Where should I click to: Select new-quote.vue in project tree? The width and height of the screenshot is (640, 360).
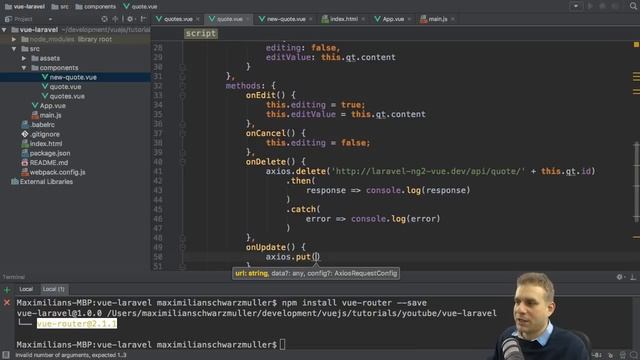point(73,77)
